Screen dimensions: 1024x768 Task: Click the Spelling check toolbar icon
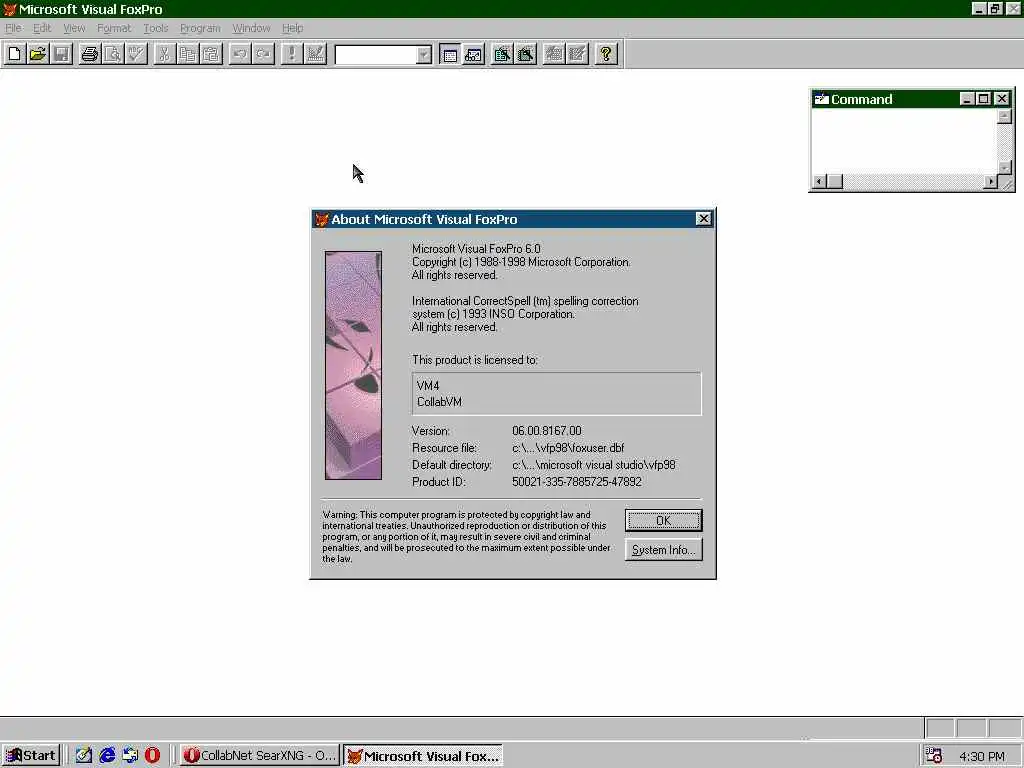pos(136,54)
